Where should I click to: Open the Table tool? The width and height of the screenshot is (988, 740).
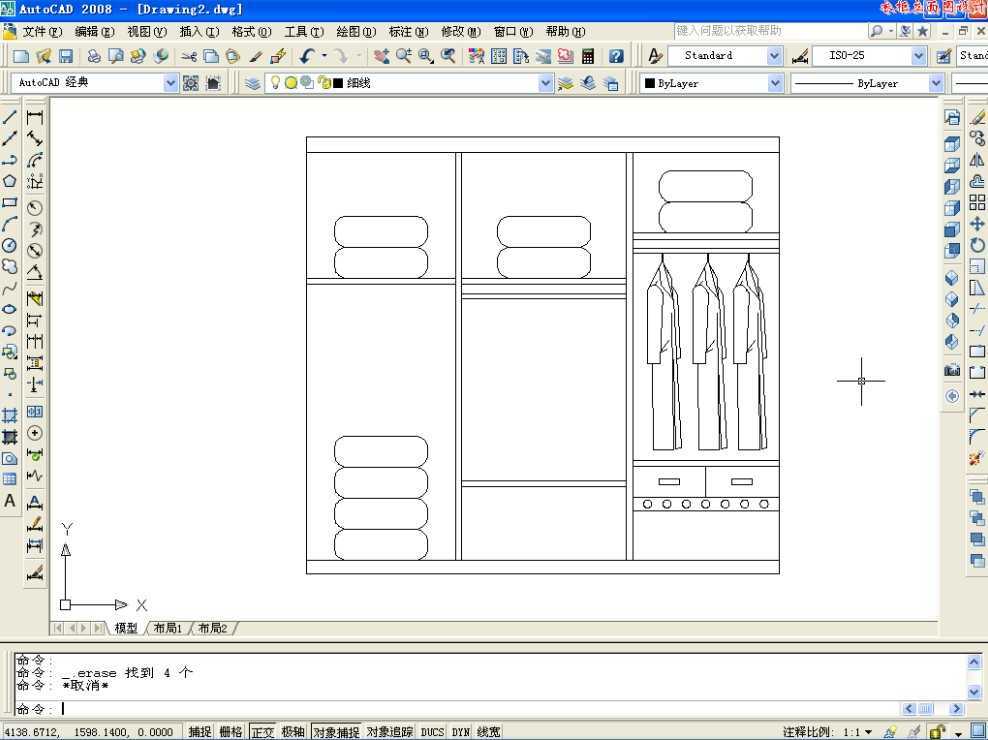click(9, 480)
